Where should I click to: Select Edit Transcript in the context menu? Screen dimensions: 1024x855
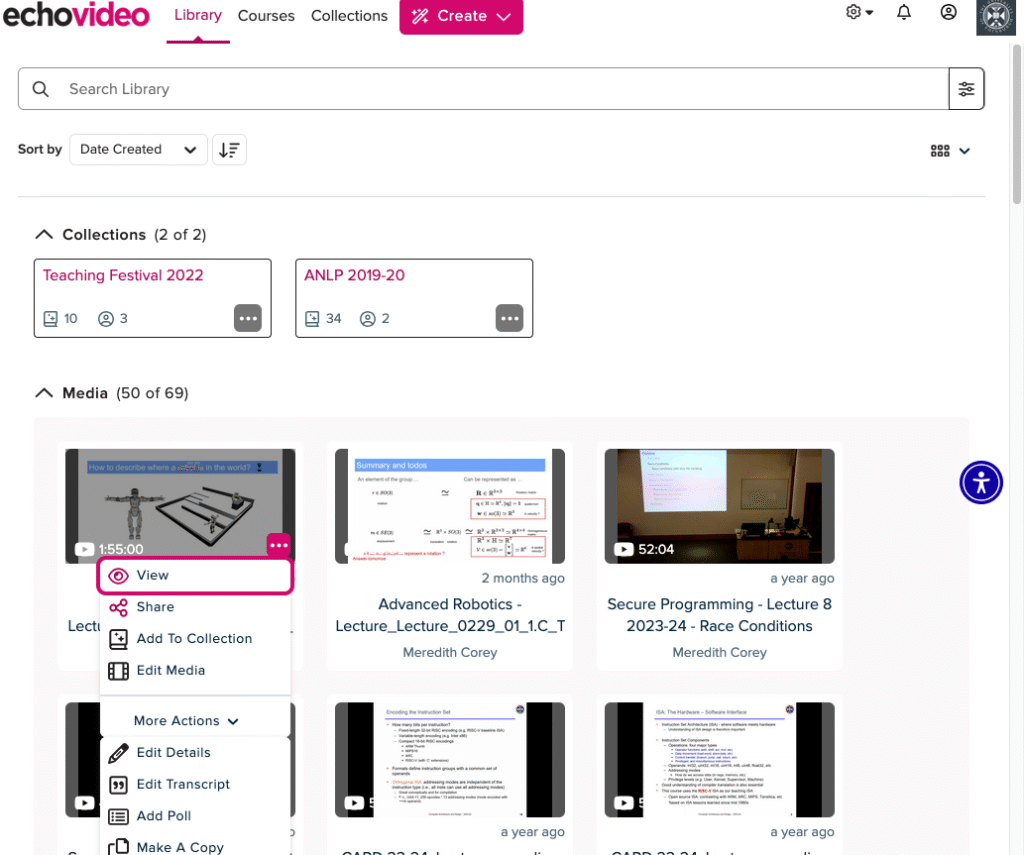click(184, 784)
